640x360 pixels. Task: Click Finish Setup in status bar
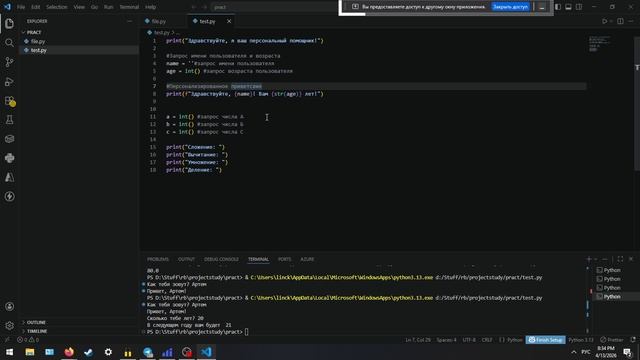[x=545, y=340]
